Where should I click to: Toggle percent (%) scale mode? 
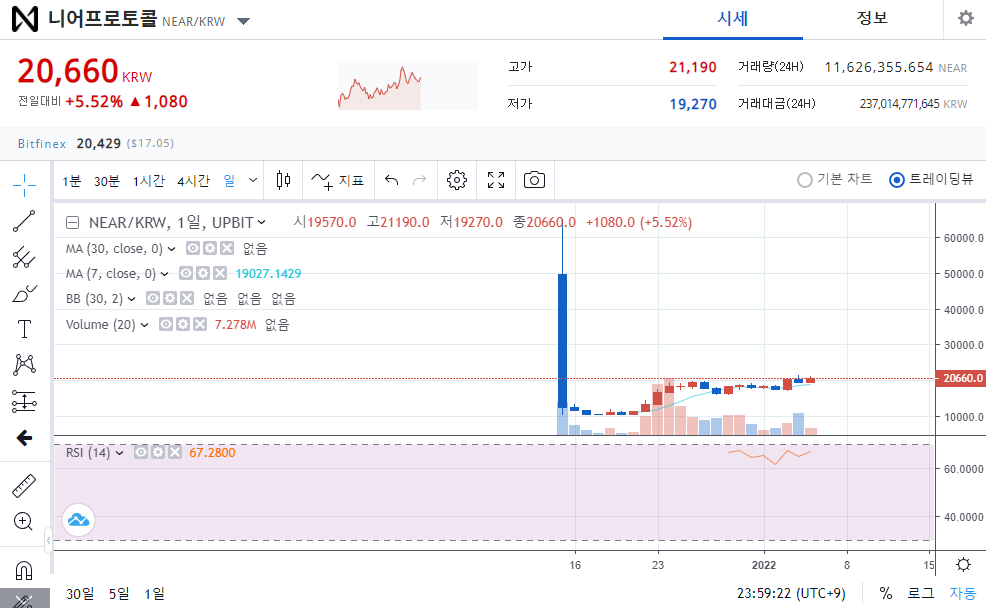[886, 593]
